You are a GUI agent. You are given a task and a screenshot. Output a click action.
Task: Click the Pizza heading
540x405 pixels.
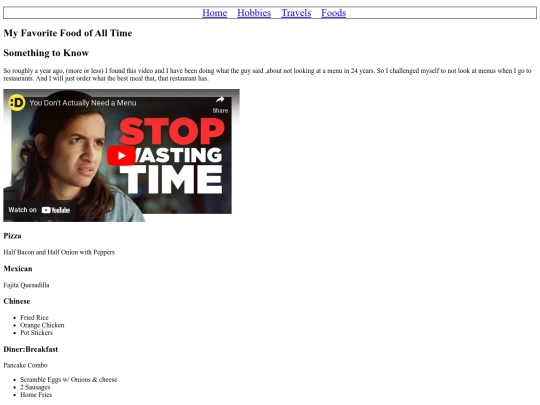[x=12, y=236]
